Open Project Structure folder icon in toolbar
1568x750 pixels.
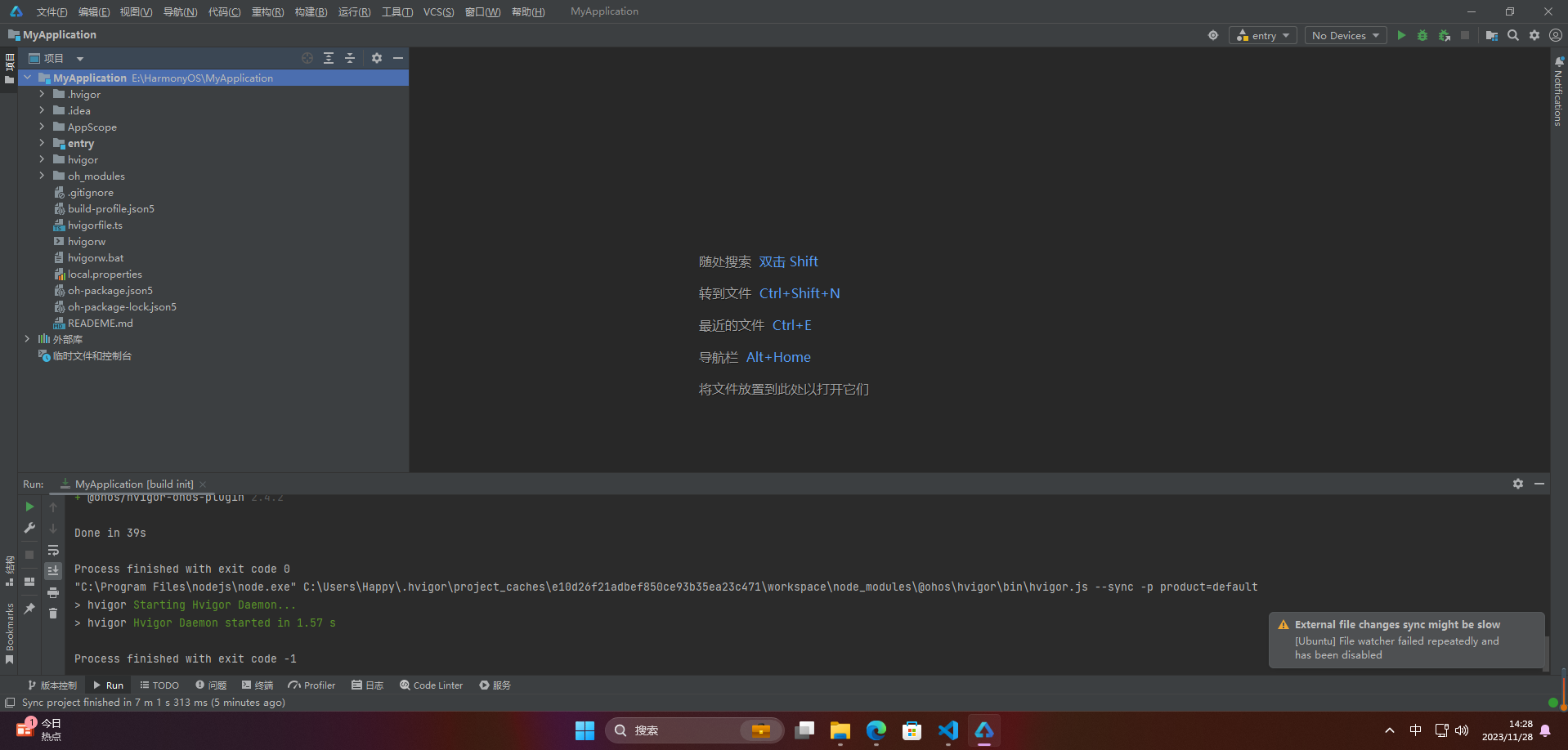point(1492,35)
